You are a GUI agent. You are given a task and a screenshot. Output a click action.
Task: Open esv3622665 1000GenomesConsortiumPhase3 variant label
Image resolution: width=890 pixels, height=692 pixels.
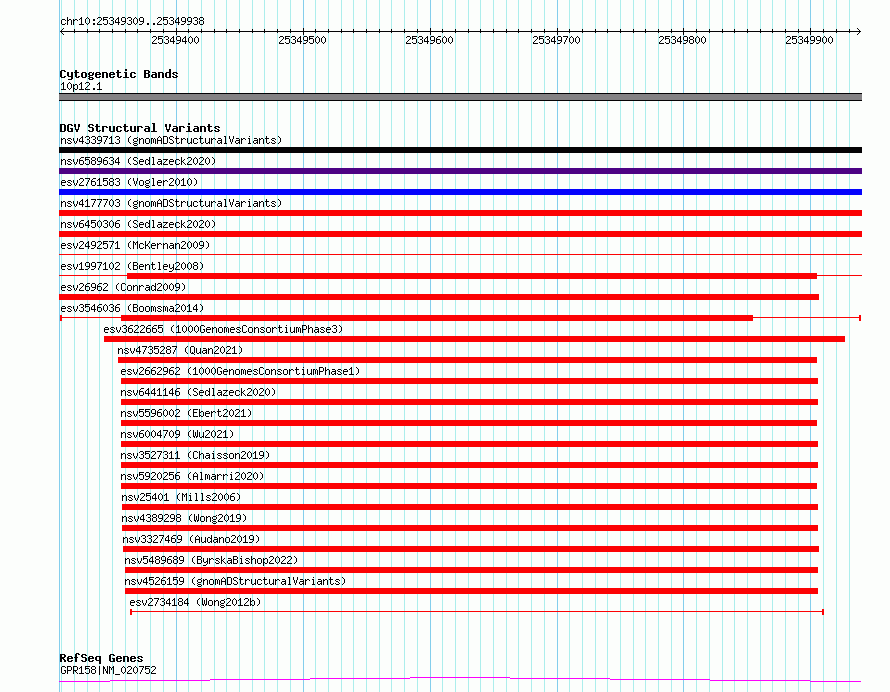[223, 329]
